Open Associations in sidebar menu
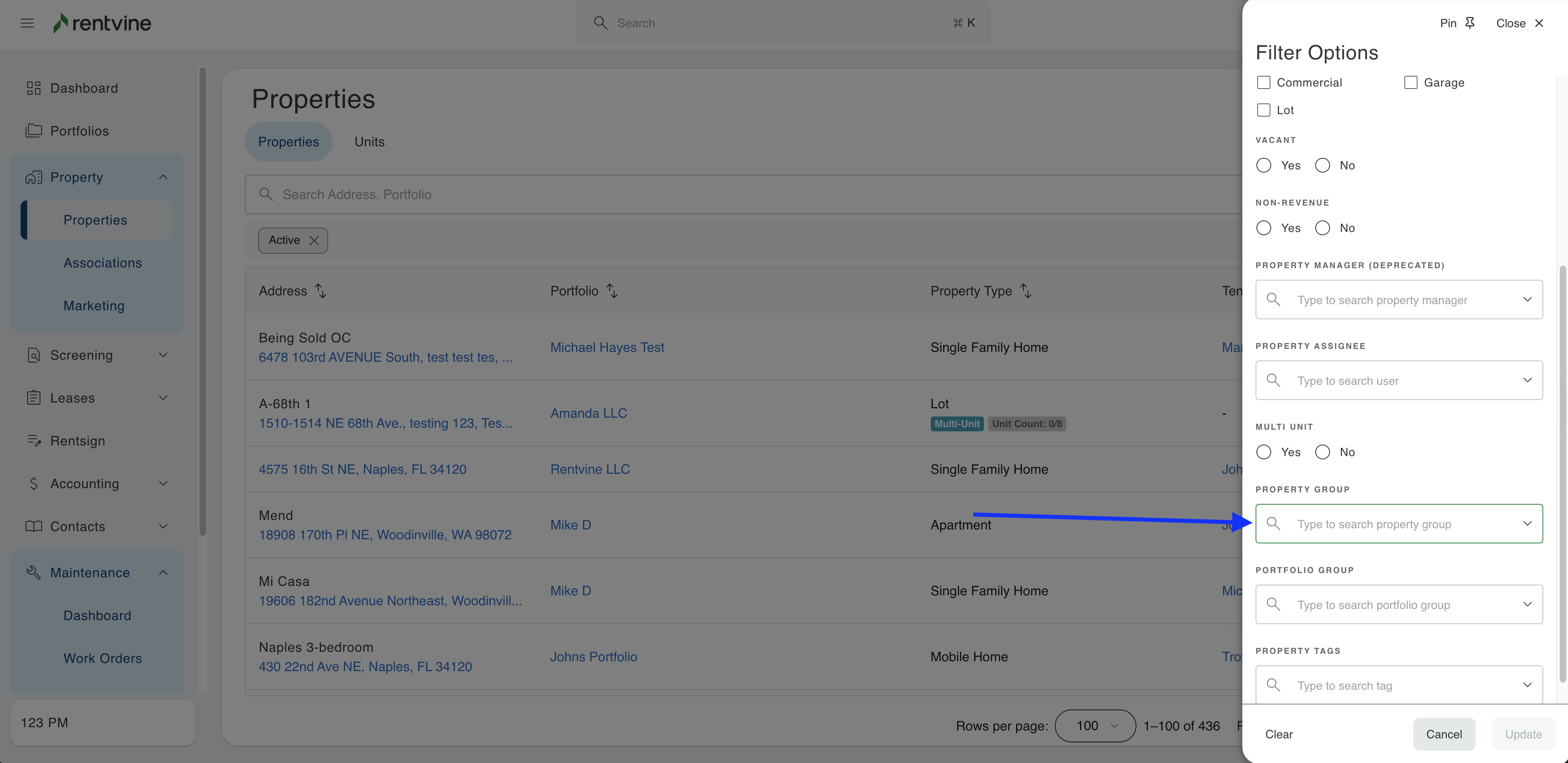Screen dimensions: 1568x763 tap(102, 263)
